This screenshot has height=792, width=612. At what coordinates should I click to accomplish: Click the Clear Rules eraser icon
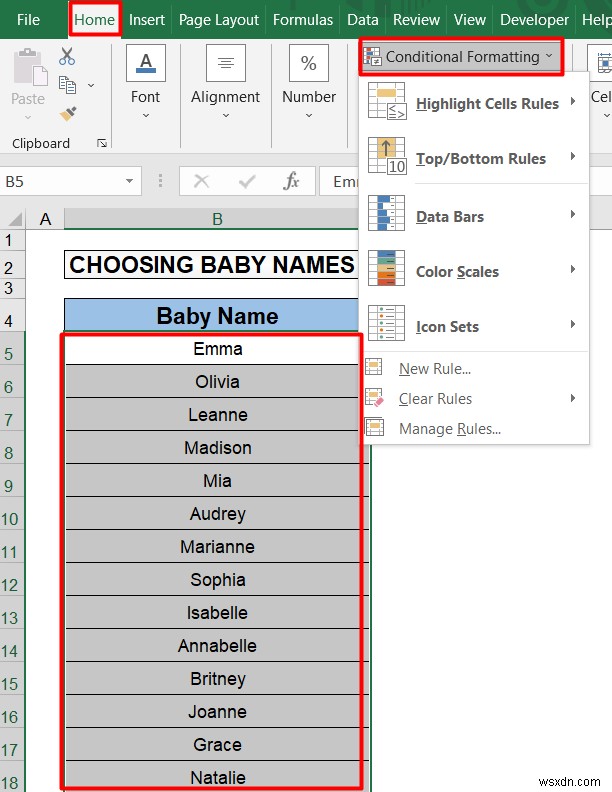tap(374, 398)
